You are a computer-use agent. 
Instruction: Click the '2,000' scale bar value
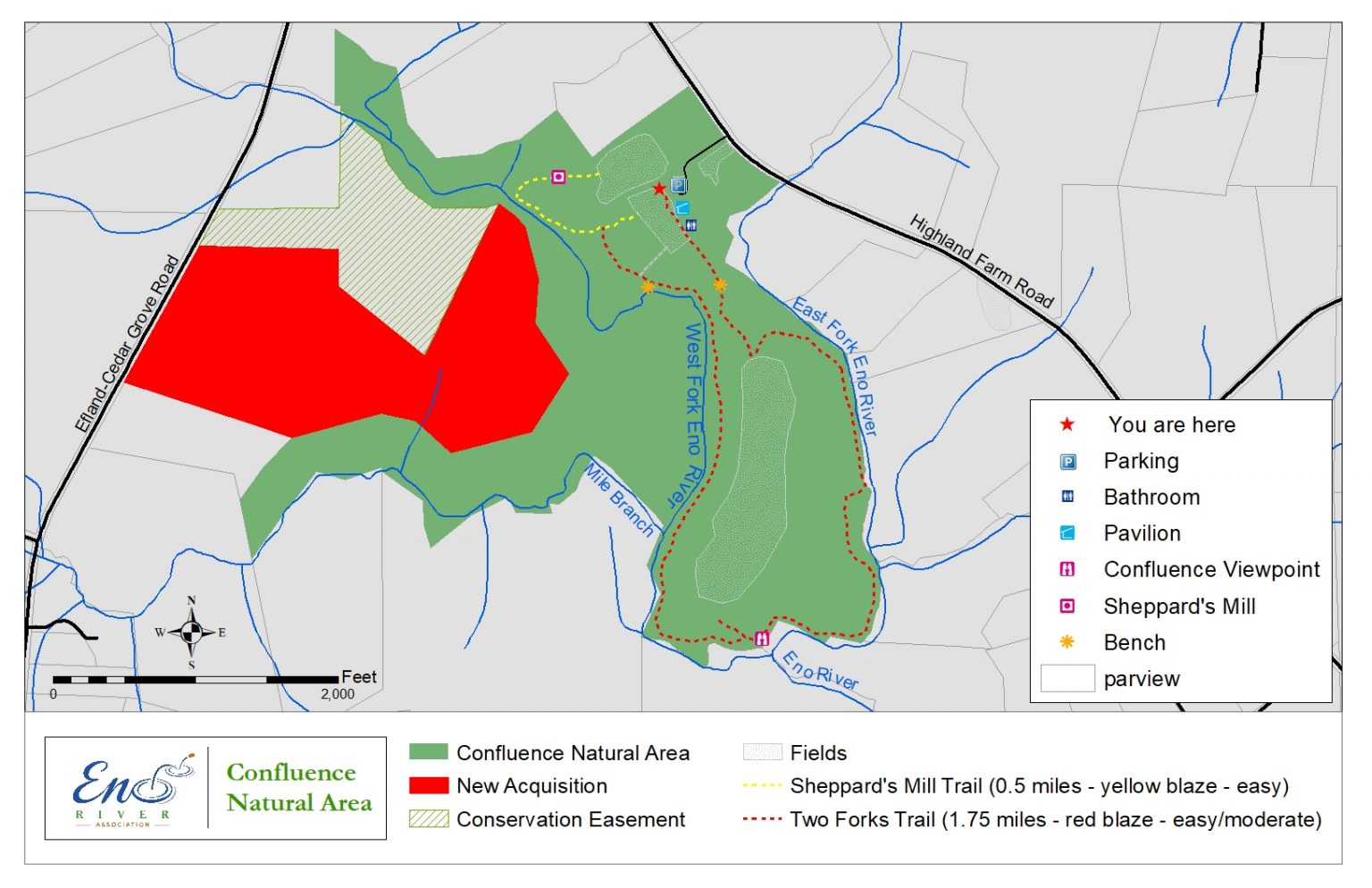(338, 694)
